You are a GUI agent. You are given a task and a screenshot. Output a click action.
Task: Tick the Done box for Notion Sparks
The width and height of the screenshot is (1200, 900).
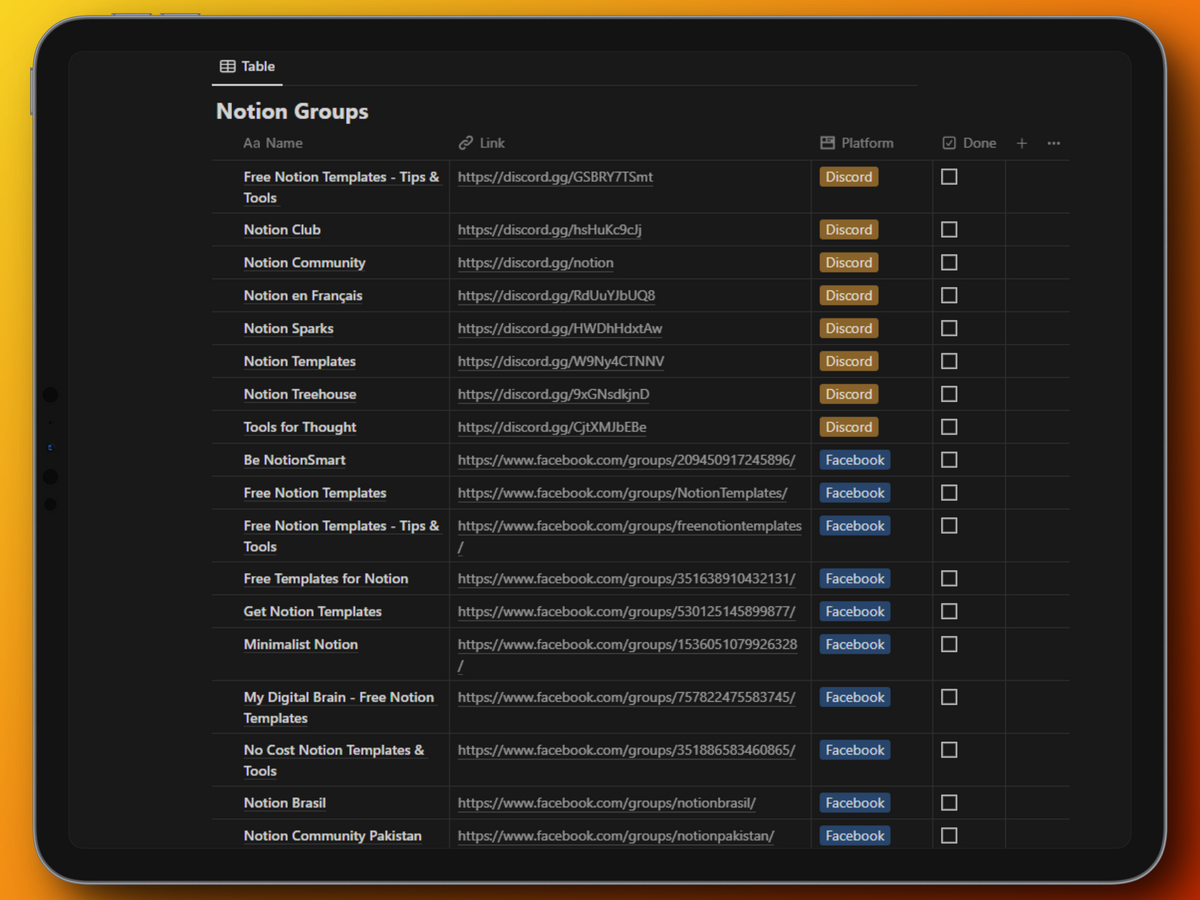pos(949,328)
